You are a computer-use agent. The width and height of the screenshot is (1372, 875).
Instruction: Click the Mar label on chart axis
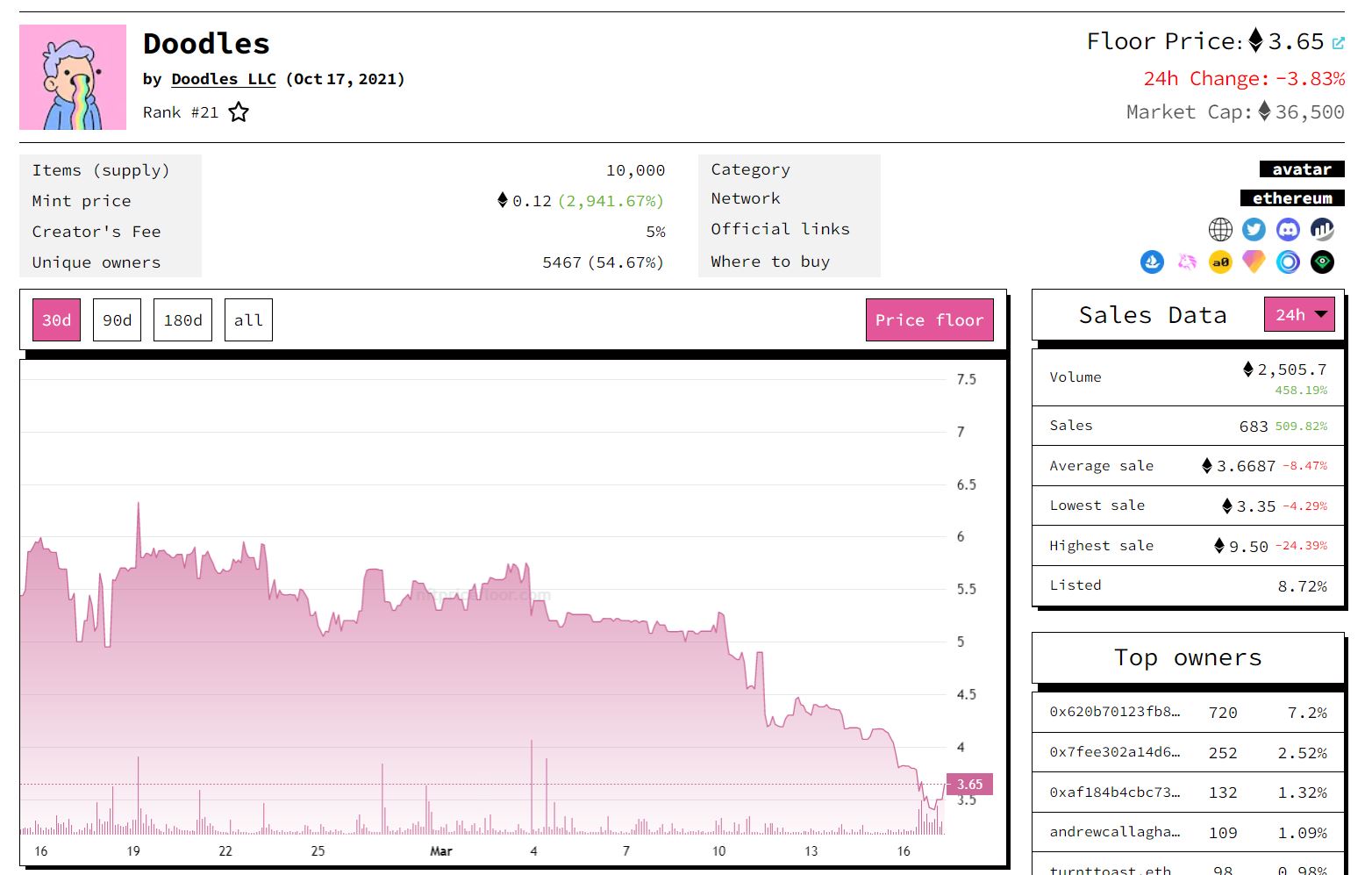441,851
